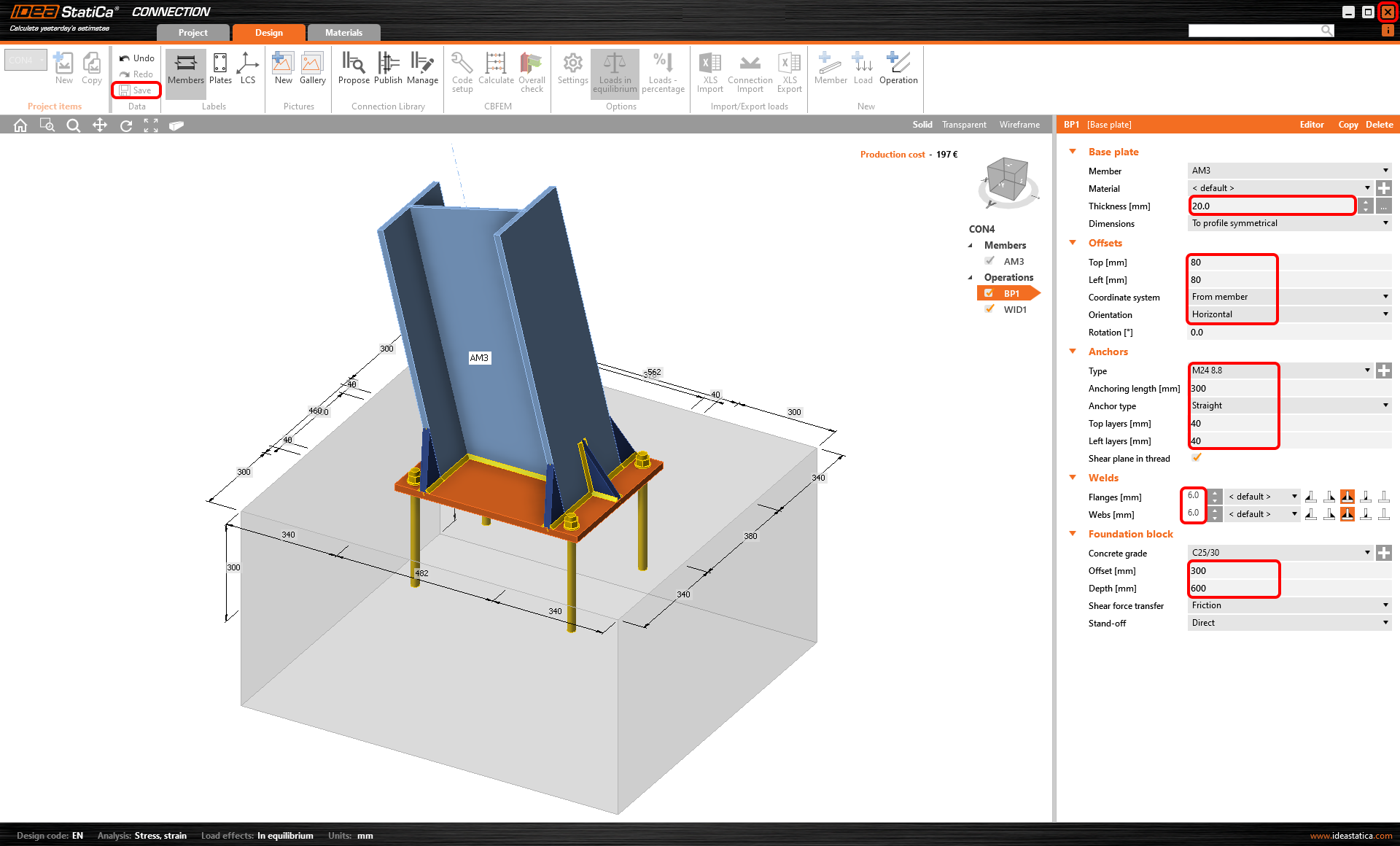Switch to the Materials tab
This screenshot has width=1400, height=846.
click(343, 33)
